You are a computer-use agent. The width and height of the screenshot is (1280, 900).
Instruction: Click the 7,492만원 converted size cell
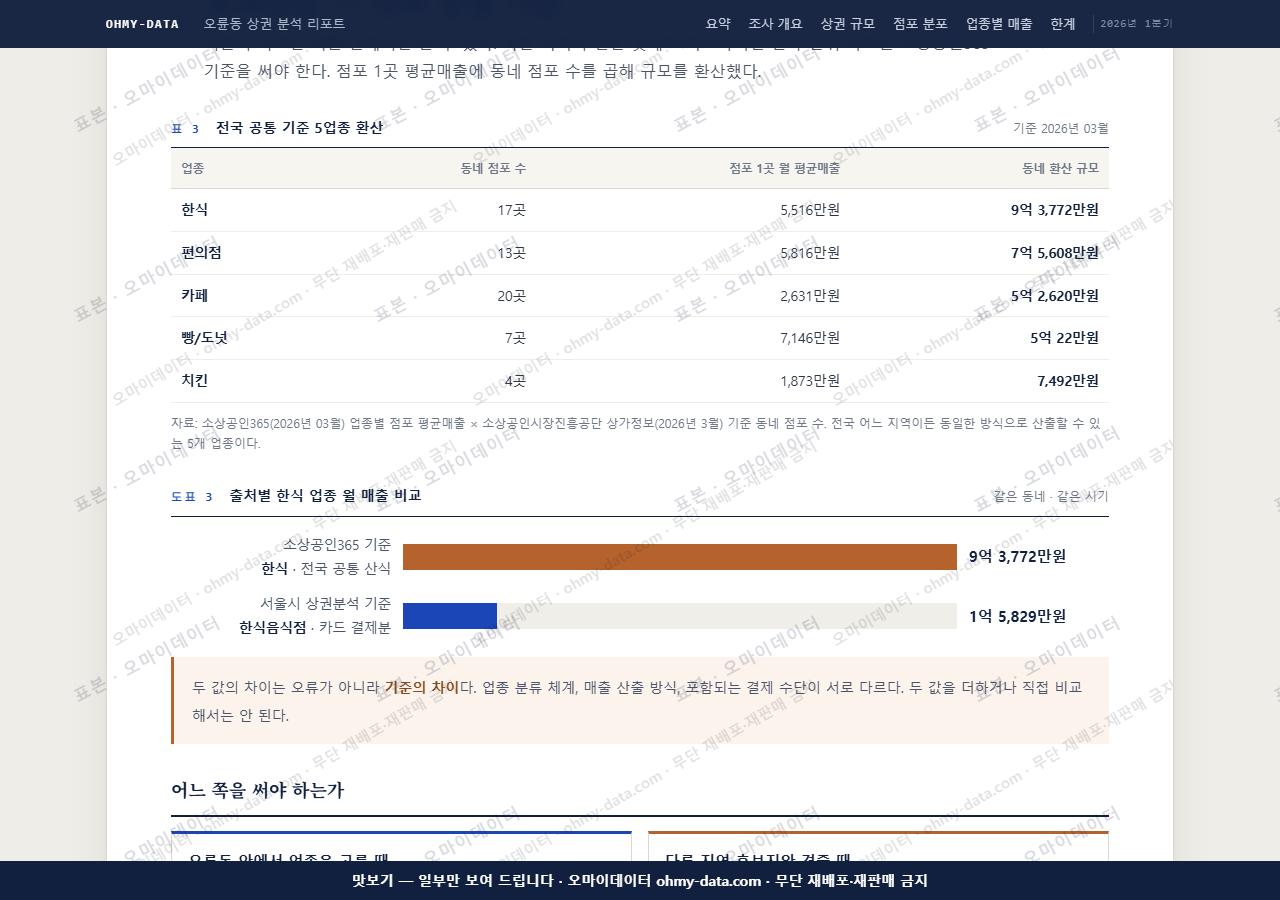[x=1068, y=381]
